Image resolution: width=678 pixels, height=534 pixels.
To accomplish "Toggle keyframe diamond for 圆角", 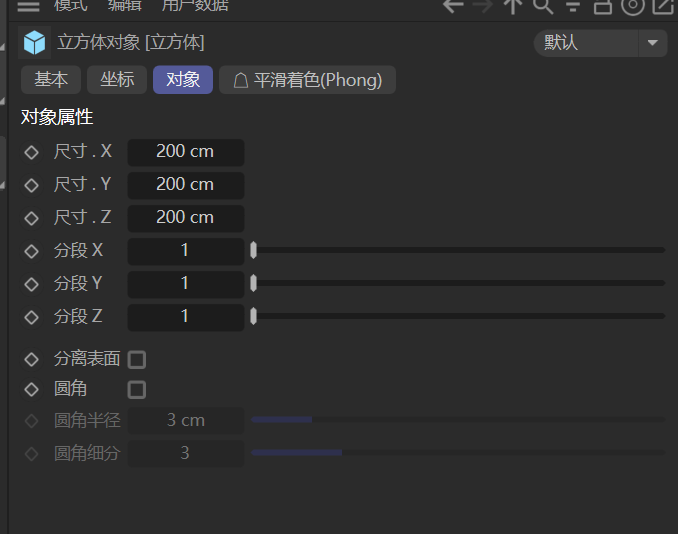I will pyautogui.click(x=32, y=390).
